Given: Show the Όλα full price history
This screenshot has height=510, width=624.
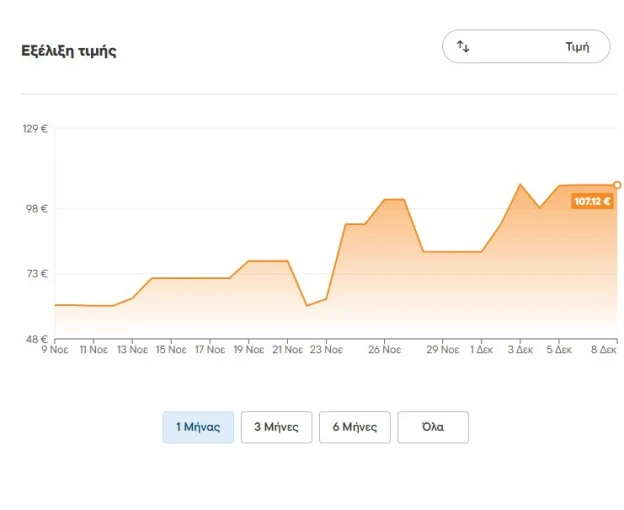Looking at the screenshot, I should tap(433, 427).
